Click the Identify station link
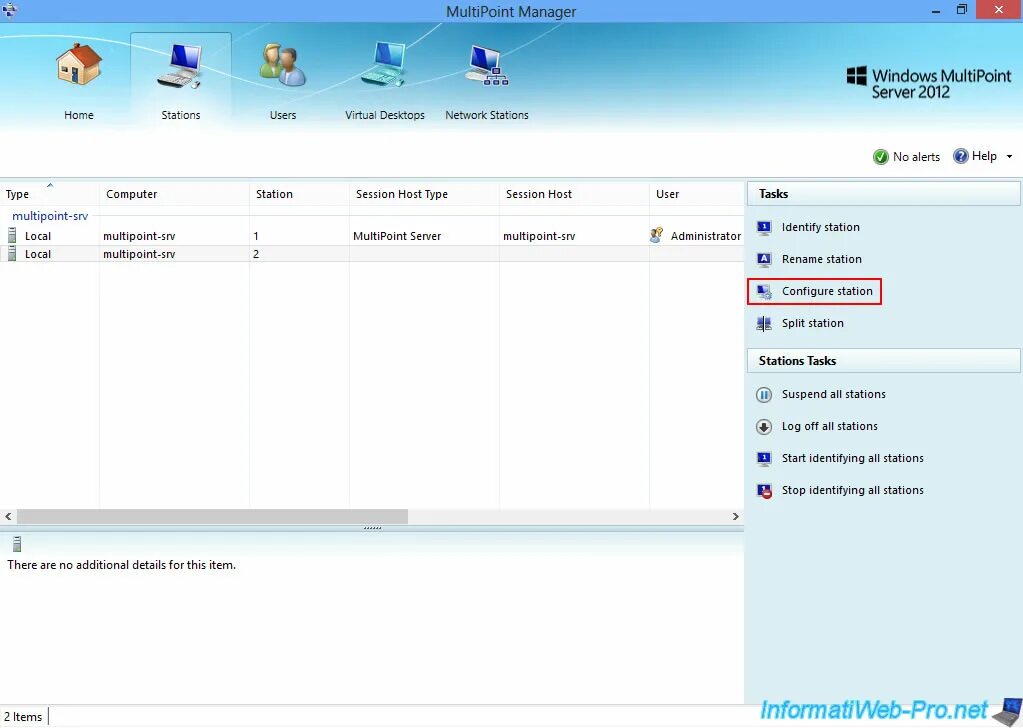This screenshot has height=728, width=1023. point(821,227)
